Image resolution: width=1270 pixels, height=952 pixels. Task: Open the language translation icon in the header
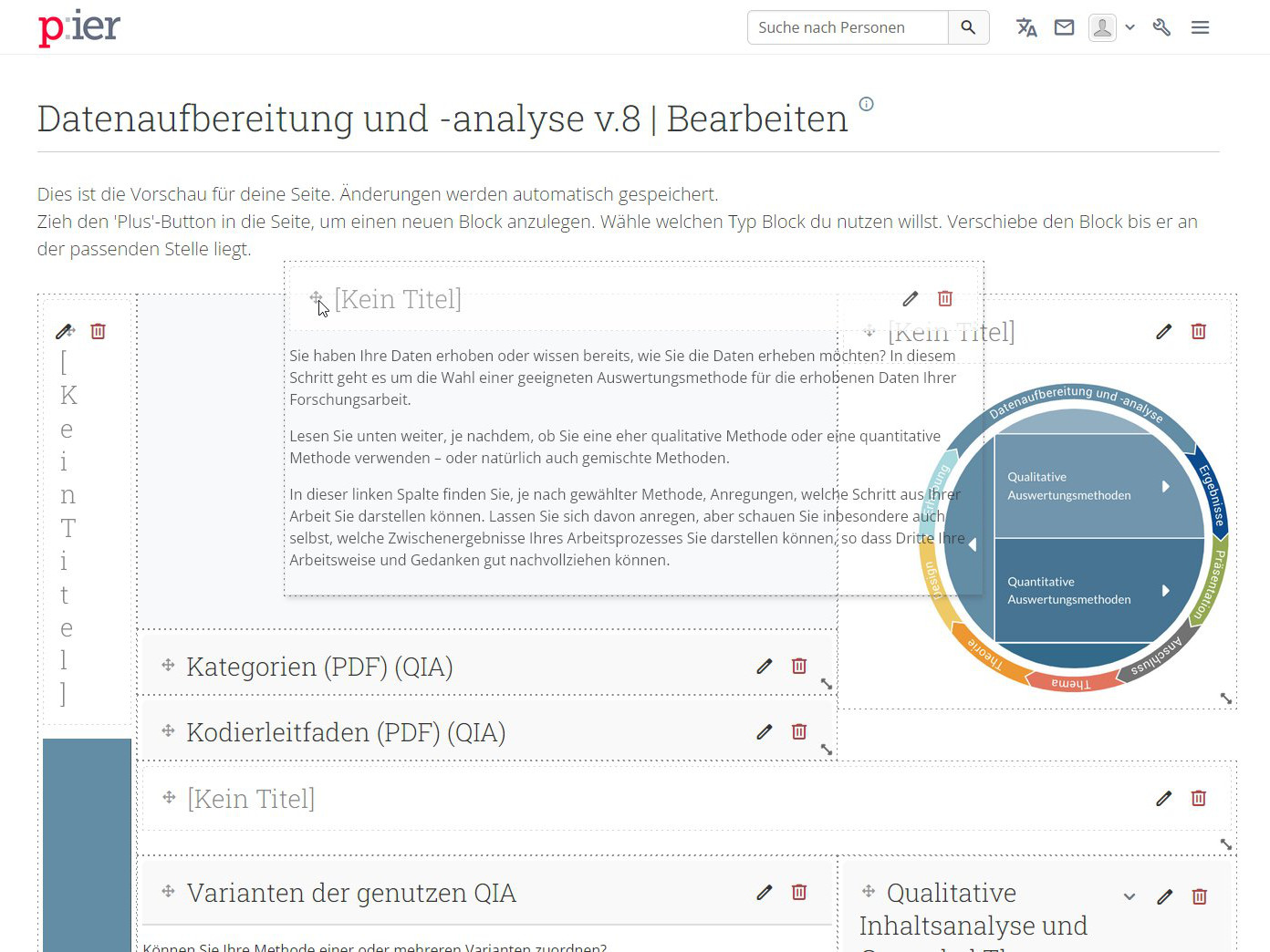pyautogui.click(x=1026, y=27)
